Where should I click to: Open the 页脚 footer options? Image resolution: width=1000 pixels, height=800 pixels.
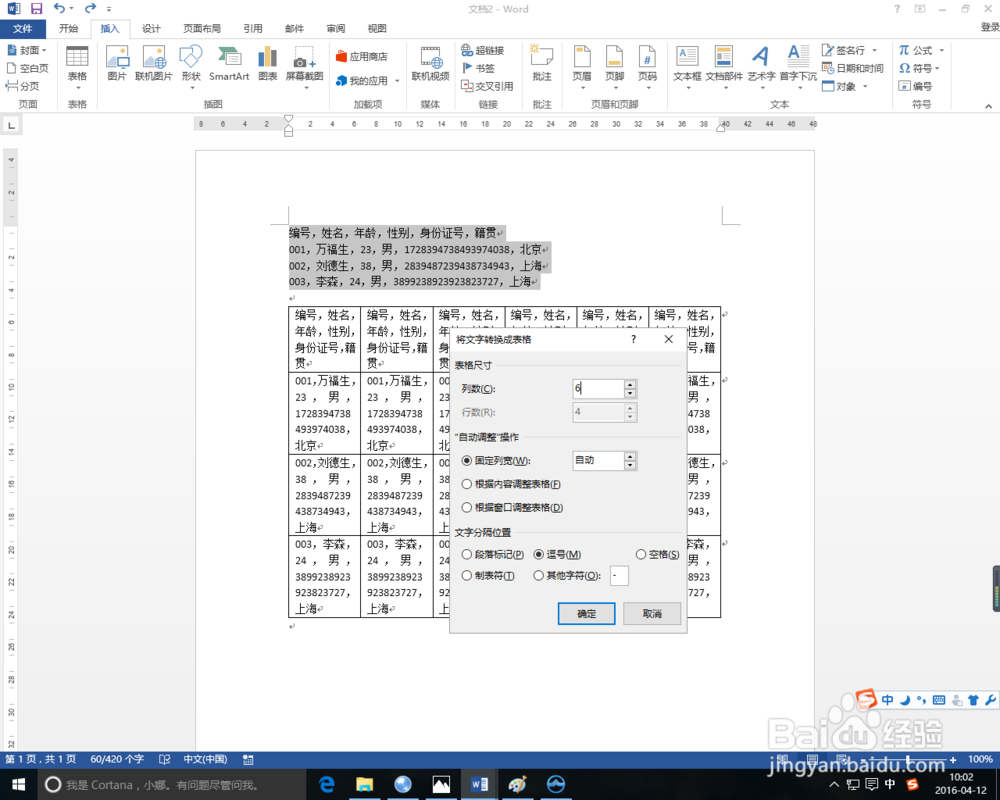coord(614,65)
